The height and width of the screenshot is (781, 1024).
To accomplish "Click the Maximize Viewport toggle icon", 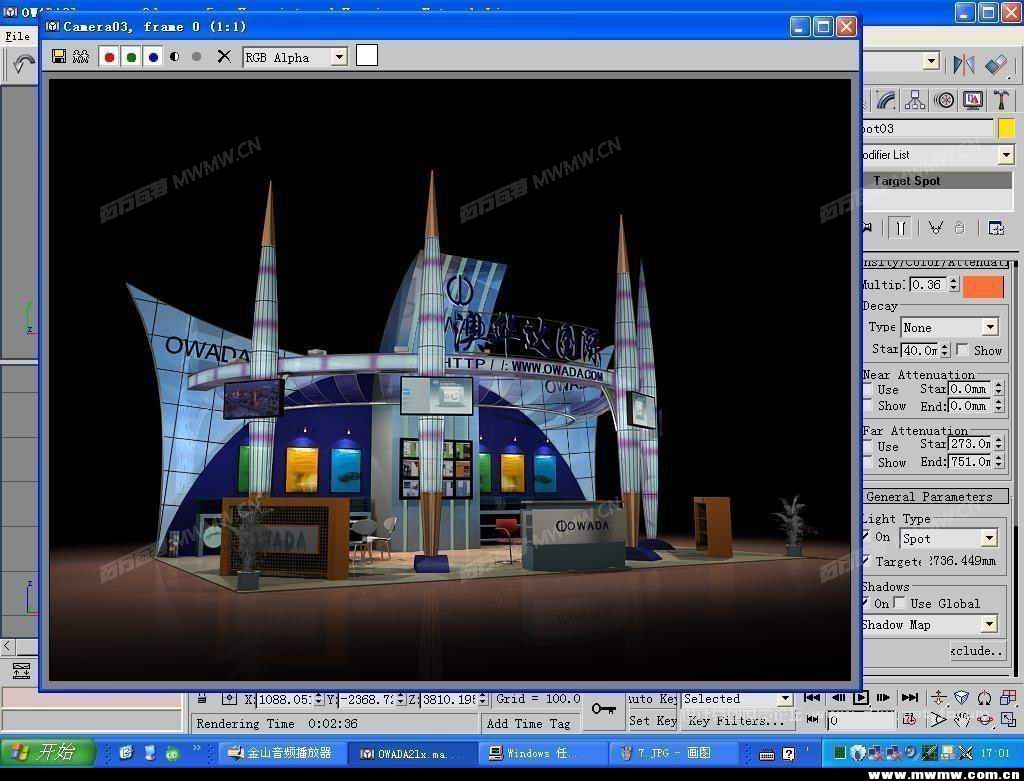I will [1008, 720].
